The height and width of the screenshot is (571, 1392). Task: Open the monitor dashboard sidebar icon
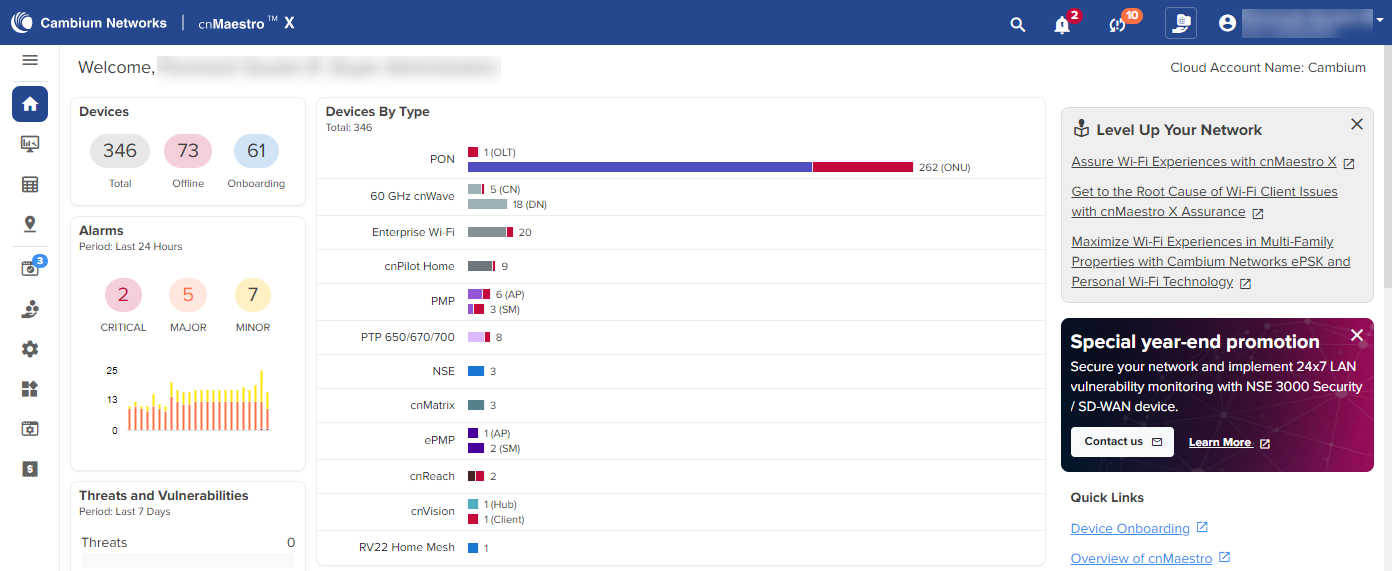[x=30, y=144]
